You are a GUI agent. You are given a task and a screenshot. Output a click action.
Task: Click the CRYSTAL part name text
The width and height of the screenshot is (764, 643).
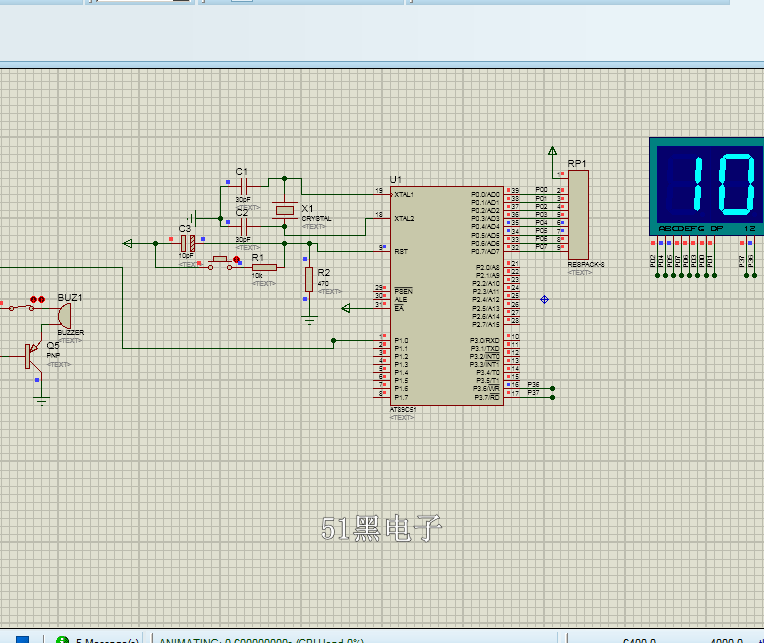coord(316,219)
